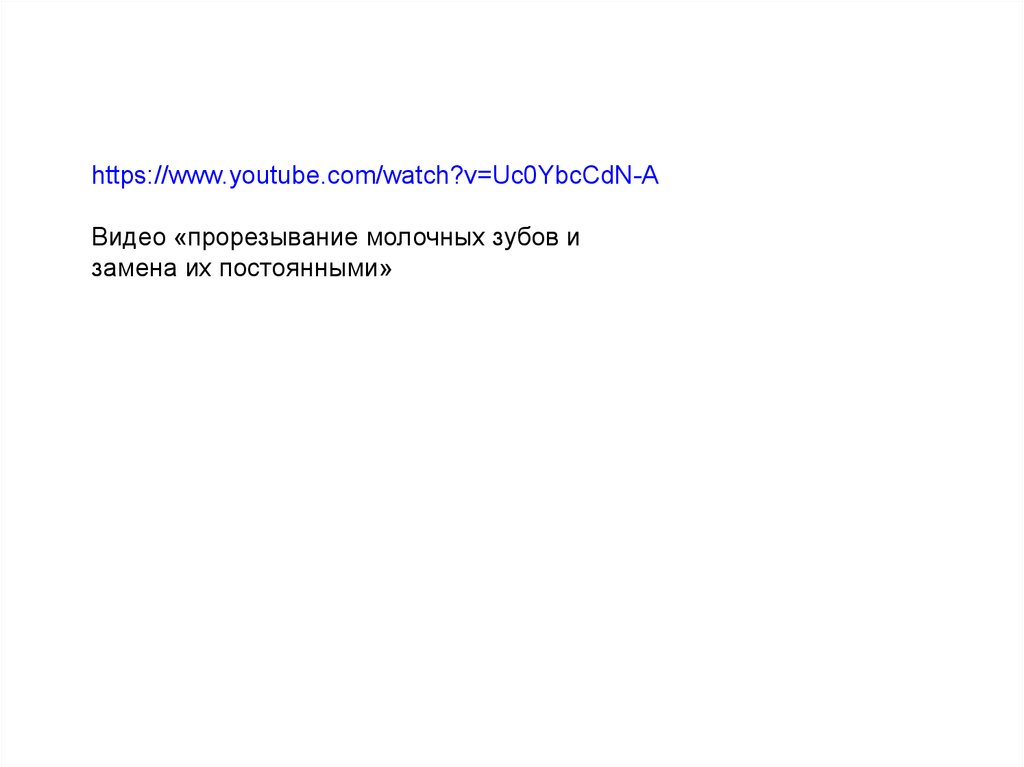Click 'youtube.com' within the blue link
This screenshot has height=767, width=1024.
[302, 176]
